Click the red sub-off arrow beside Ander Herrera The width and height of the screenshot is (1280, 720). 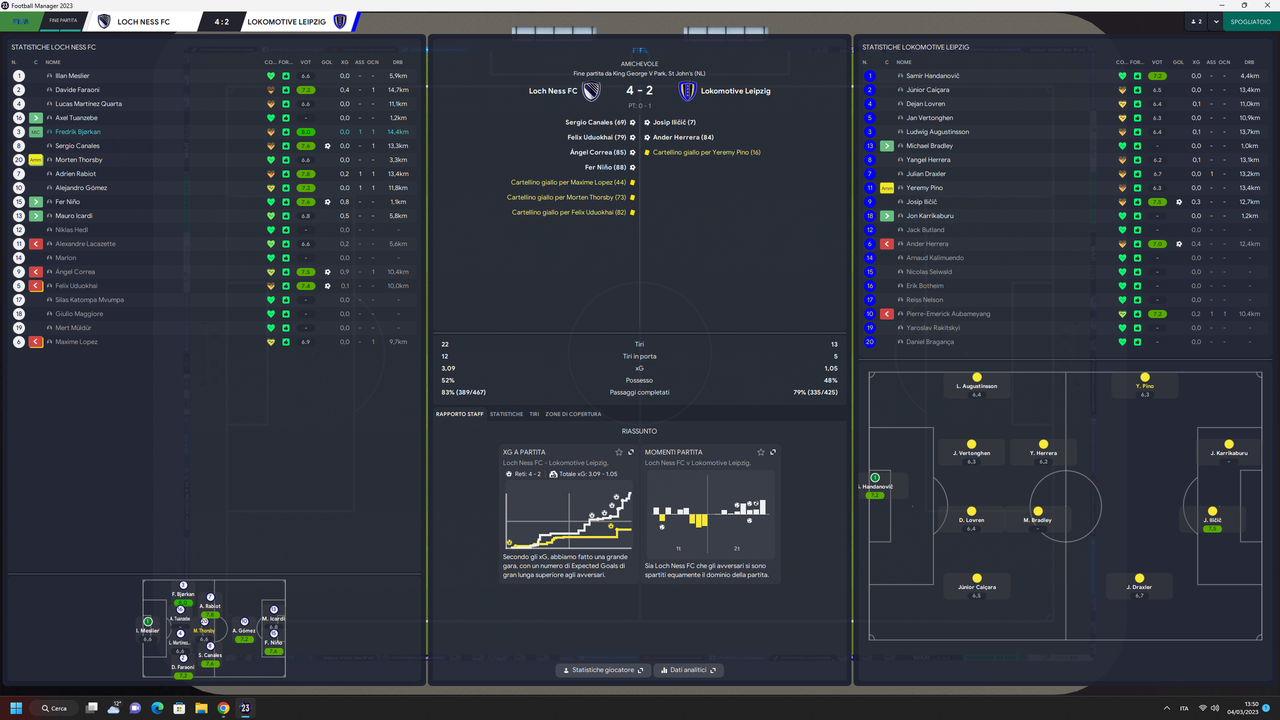tap(887, 244)
